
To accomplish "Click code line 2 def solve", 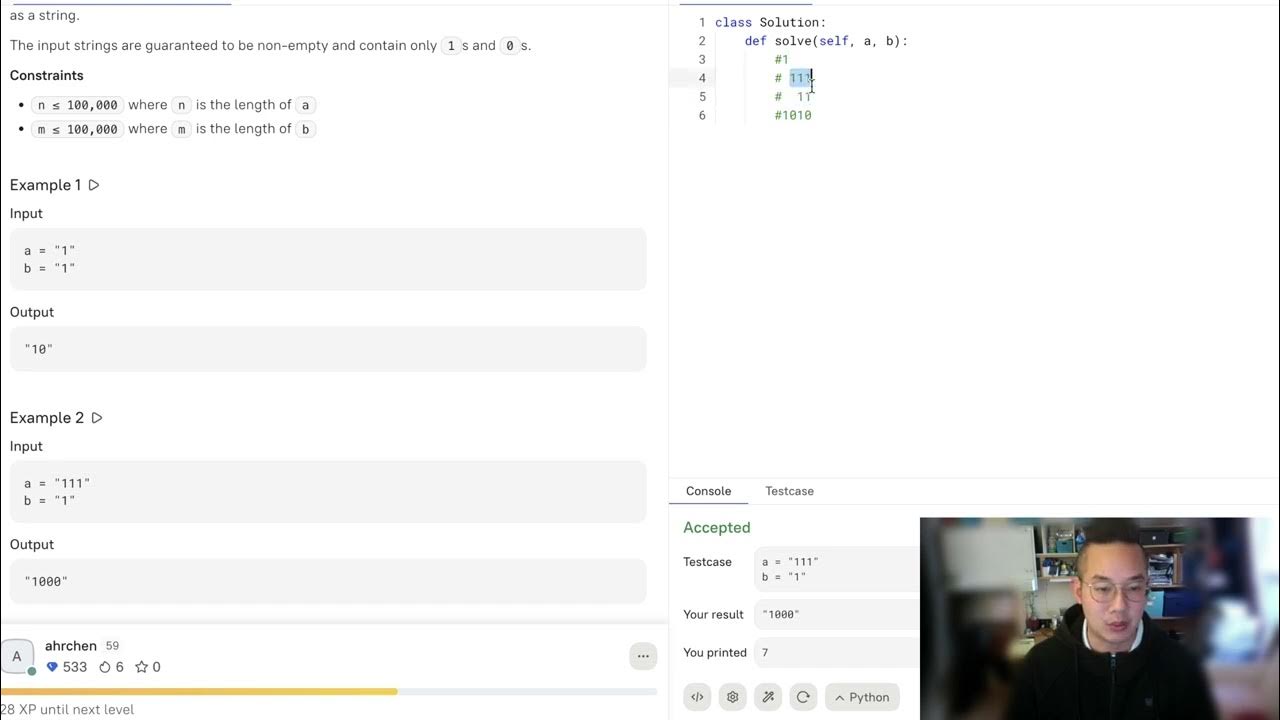I will click(826, 41).
